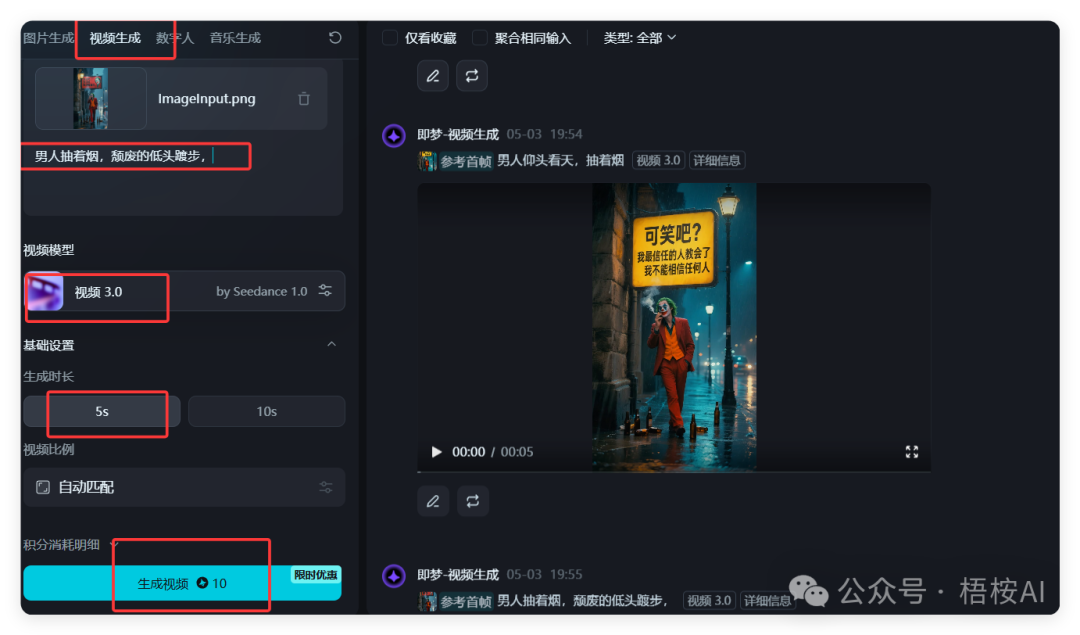Enable the 仅看收藏 checkbox
The height and width of the screenshot is (635, 1080).
click(x=390, y=38)
